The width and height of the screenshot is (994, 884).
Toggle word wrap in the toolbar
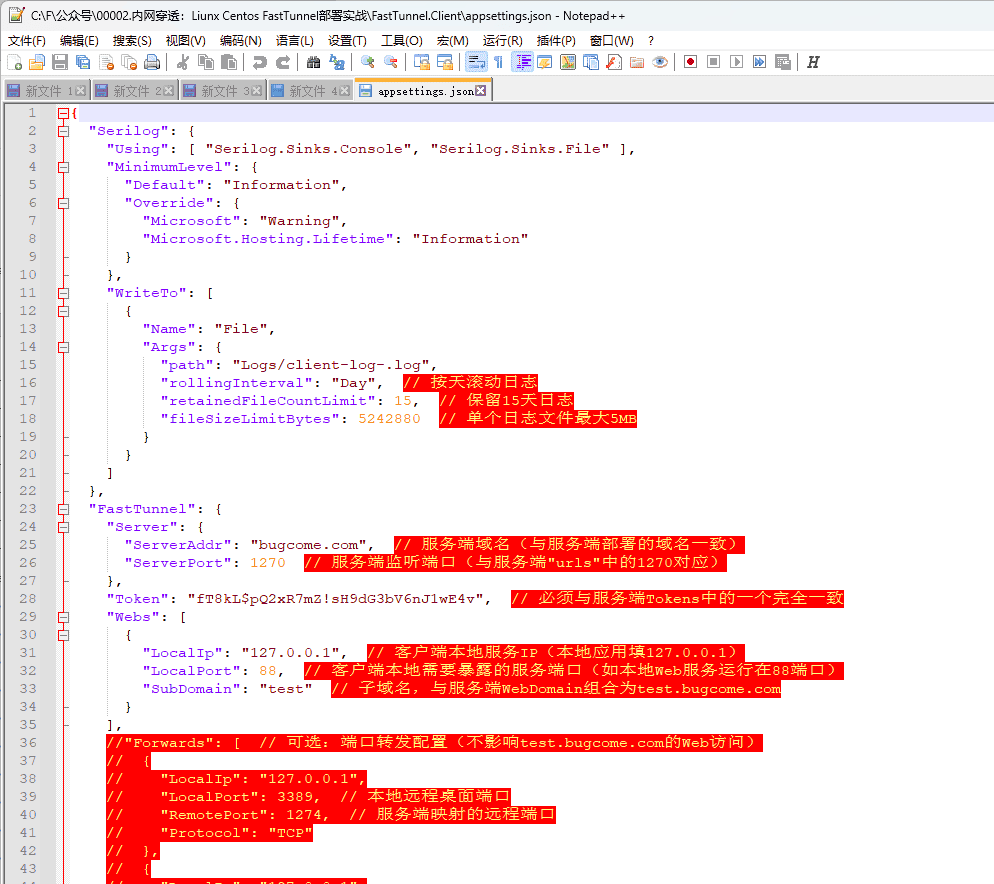click(x=475, y=62)
